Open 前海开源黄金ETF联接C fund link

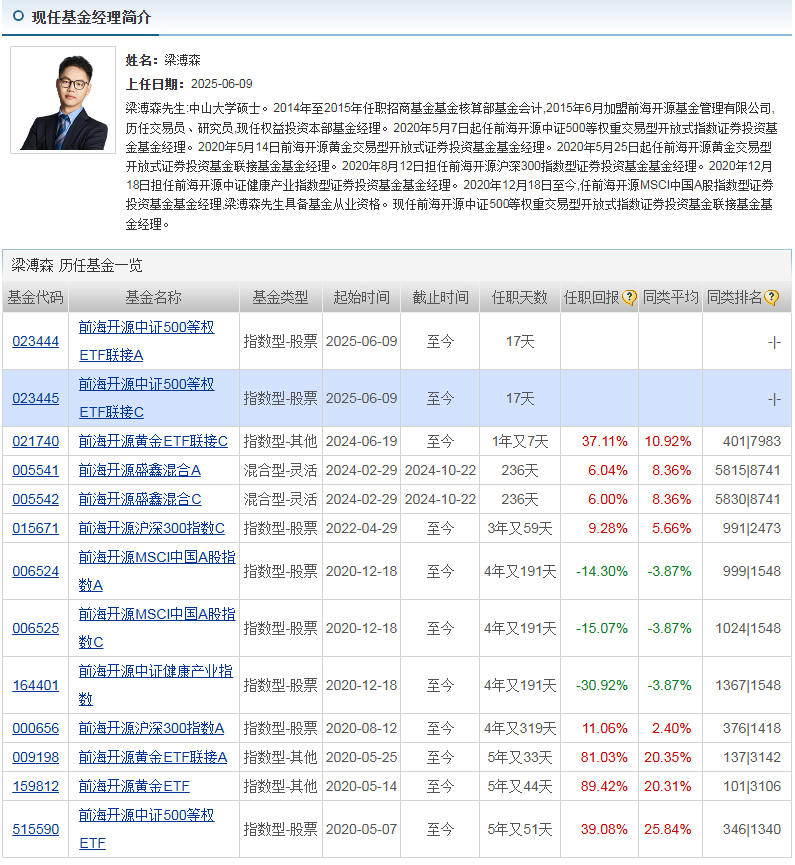coord(153,441)
